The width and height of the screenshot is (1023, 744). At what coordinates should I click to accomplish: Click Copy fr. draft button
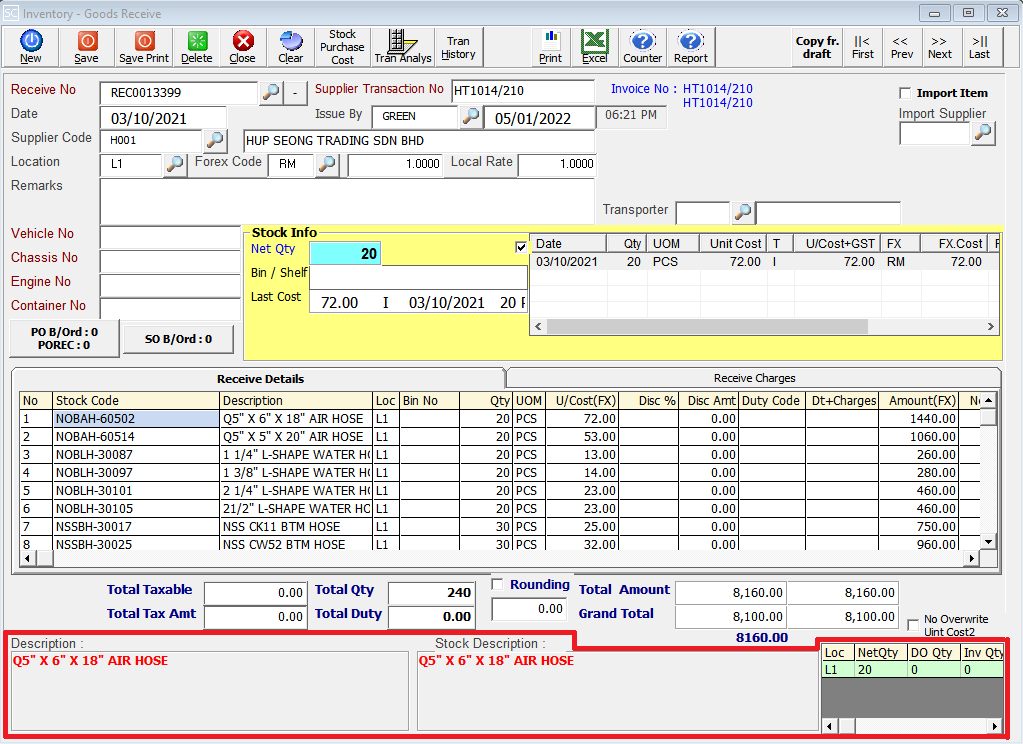tap(817, 47)
